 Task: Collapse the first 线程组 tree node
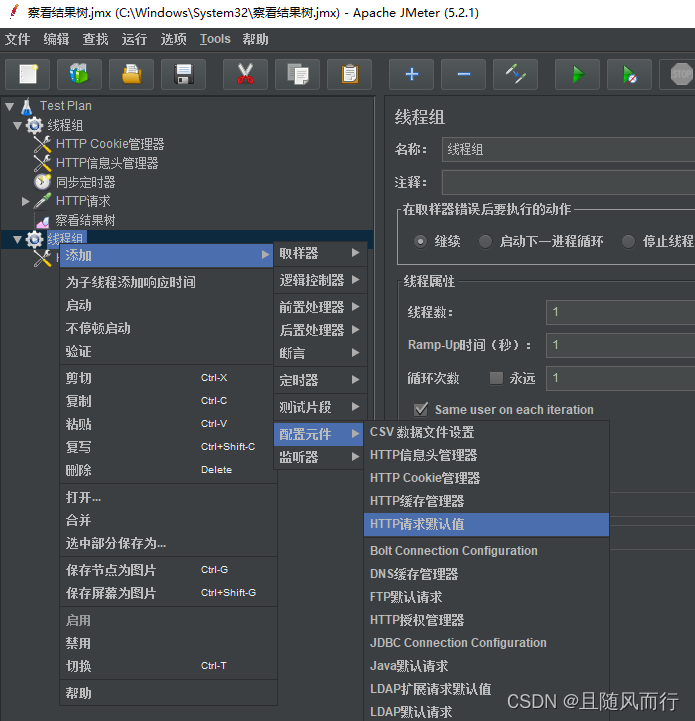(x=17, y=126)
